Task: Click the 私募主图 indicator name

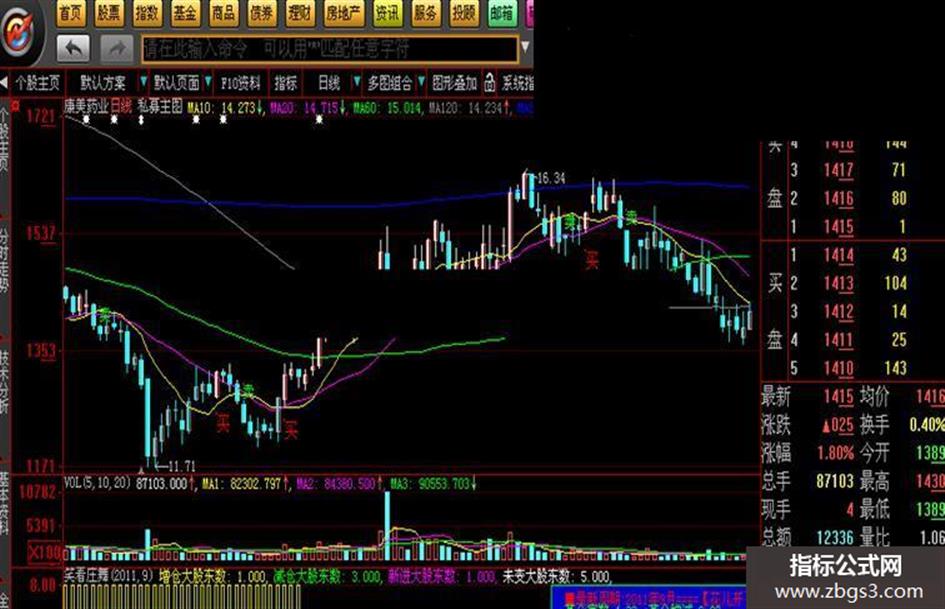Action: click(x=160, y=107)
